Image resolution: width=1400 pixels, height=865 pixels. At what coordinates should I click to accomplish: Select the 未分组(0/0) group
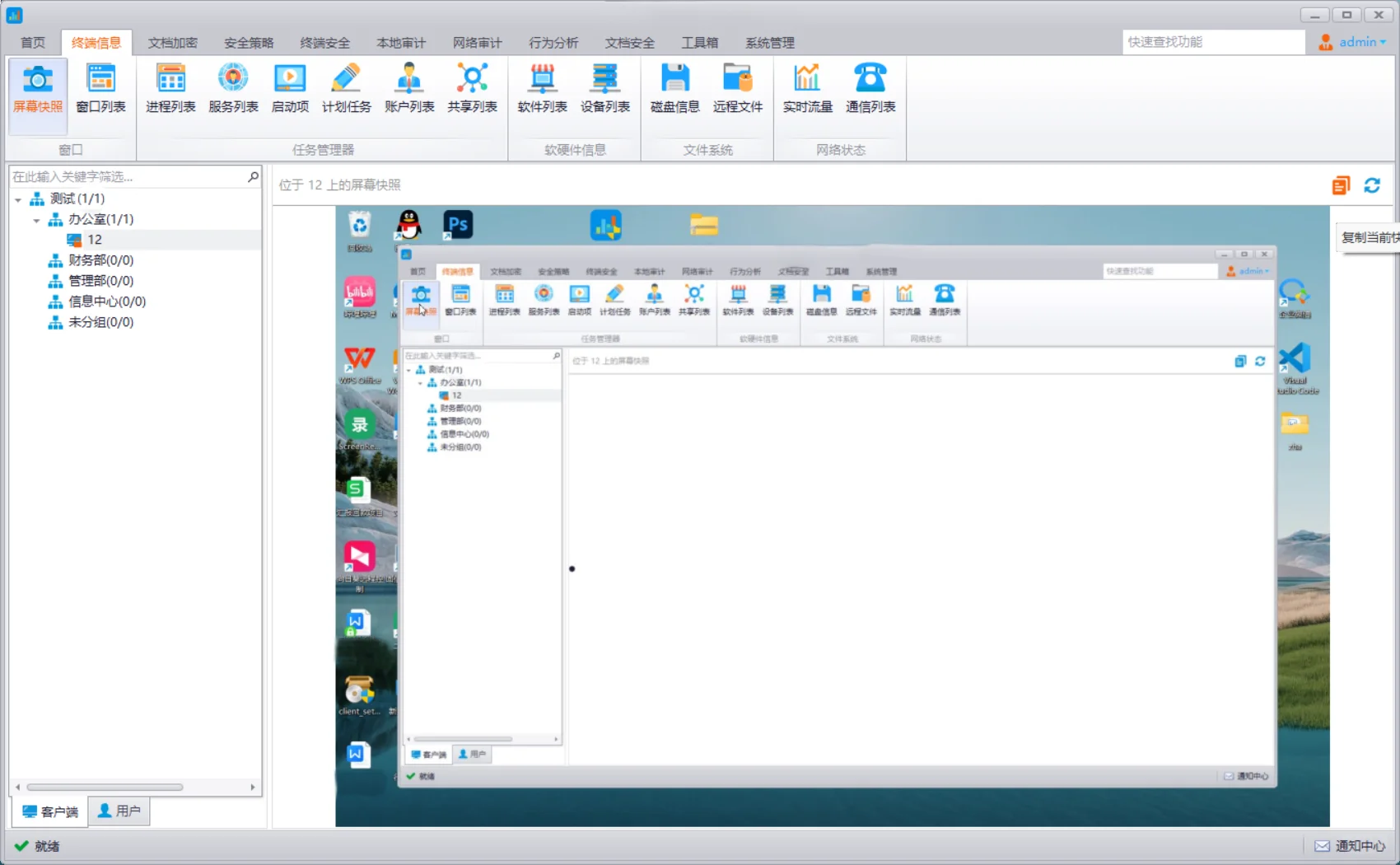click(x=100, y=322)
